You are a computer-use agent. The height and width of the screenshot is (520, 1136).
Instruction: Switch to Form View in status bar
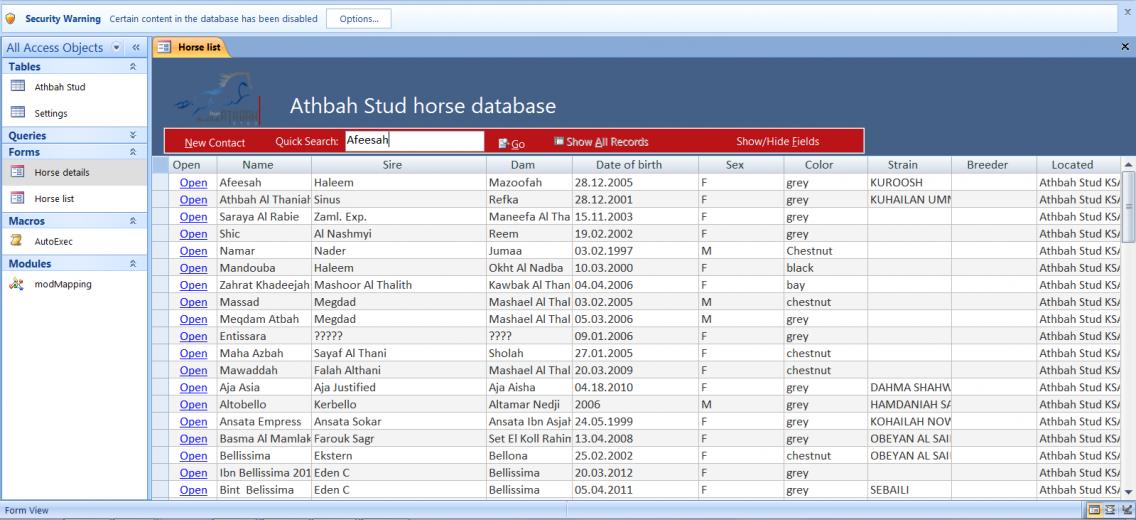coord(1094,511)
